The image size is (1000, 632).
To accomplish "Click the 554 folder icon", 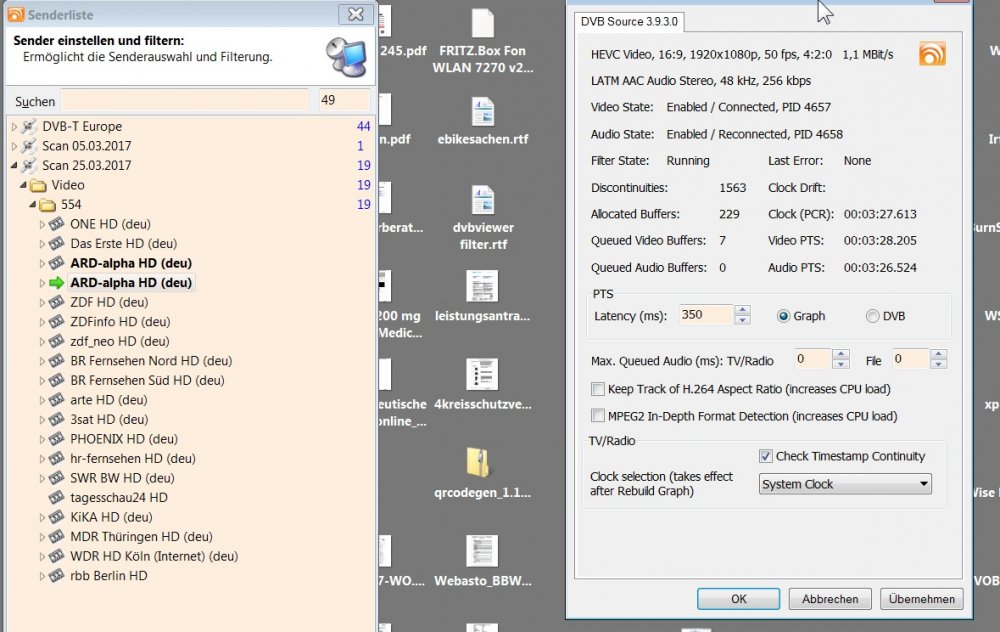I will pyautogui.click(x=48, y=205).
